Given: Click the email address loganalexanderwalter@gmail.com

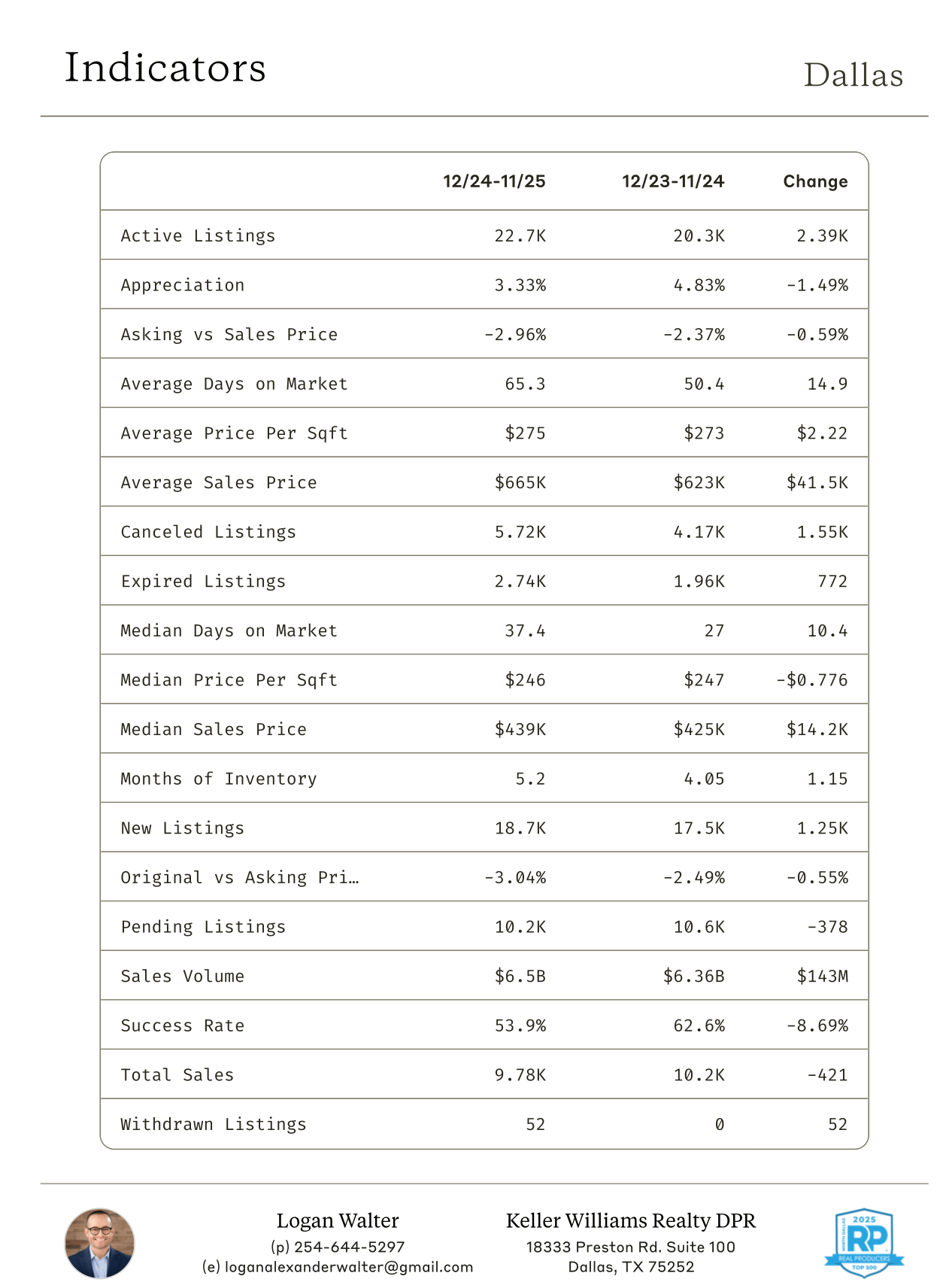Looking at the screenshot, I should click(338, 1267).
